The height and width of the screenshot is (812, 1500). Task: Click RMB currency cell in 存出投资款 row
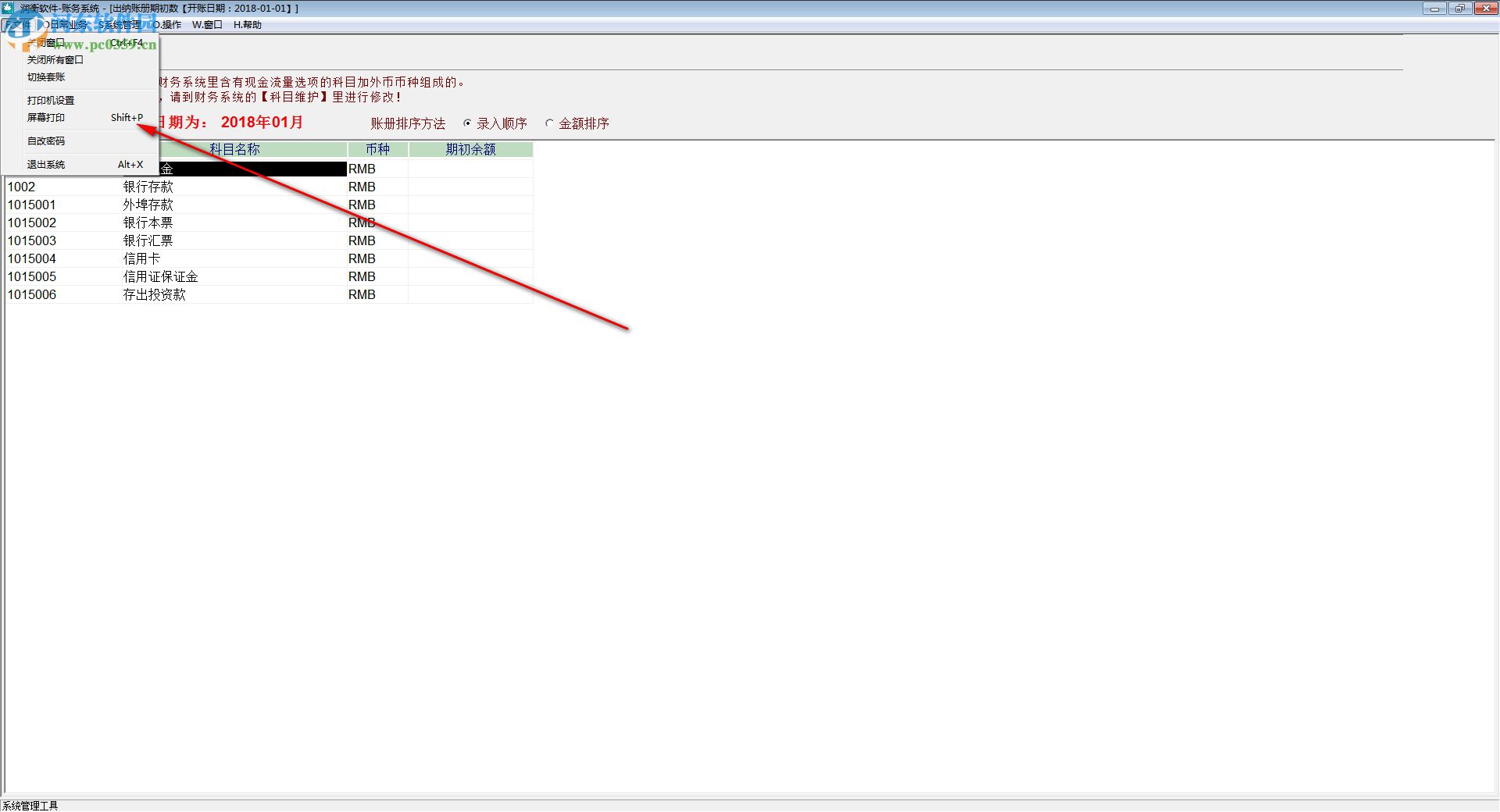[377, 294]
